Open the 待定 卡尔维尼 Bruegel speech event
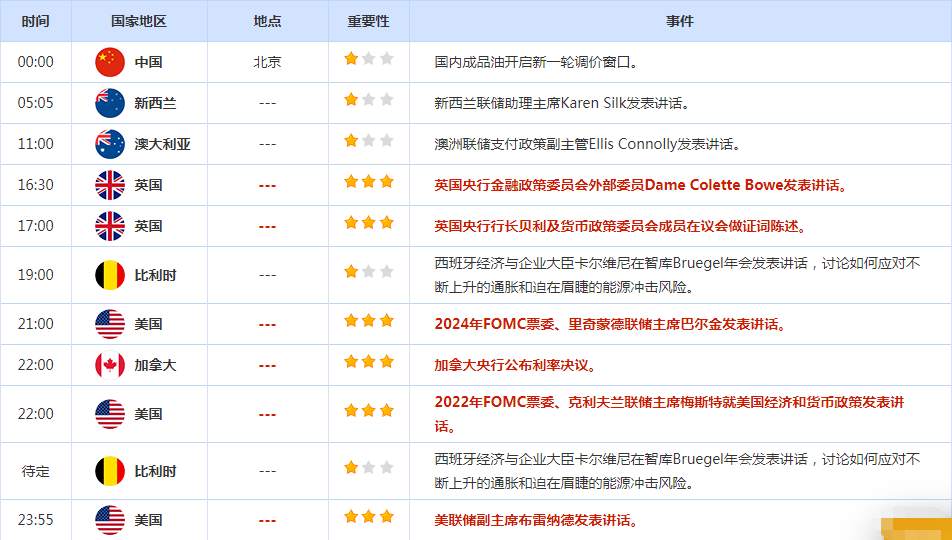Screen dimensions: 952x540 [x=678, y=471]
